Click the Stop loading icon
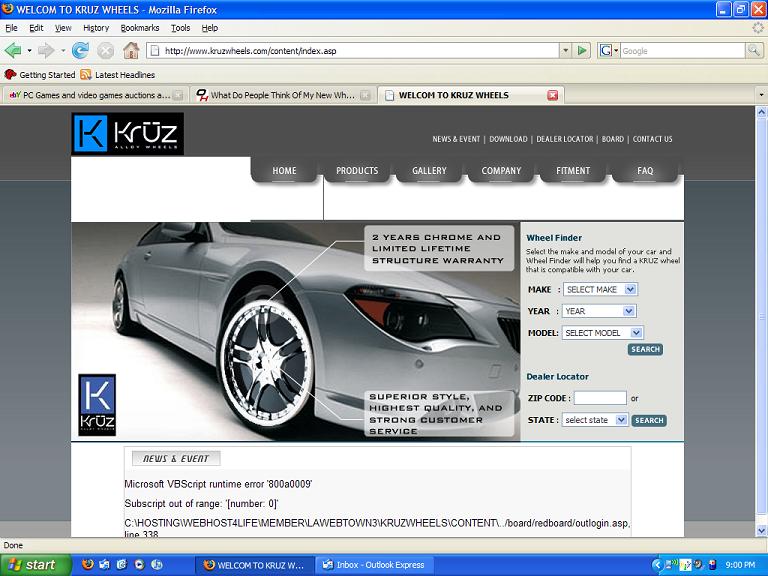The width and height of the screenshot is (768, 576). point(105,50)
